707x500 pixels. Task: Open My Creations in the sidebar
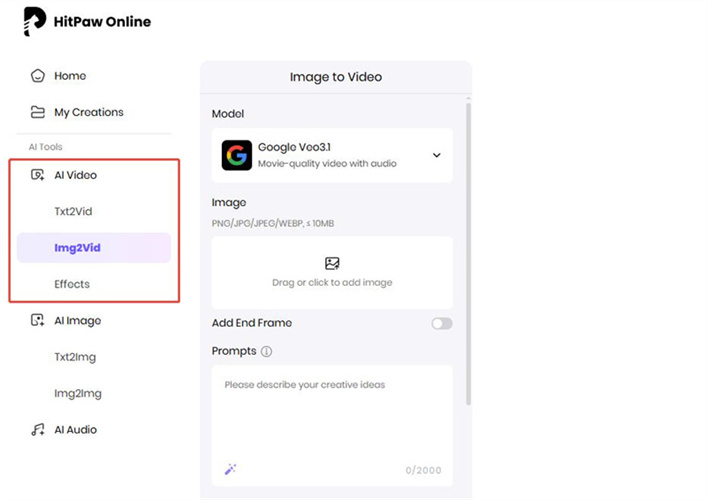coord(89,112)
